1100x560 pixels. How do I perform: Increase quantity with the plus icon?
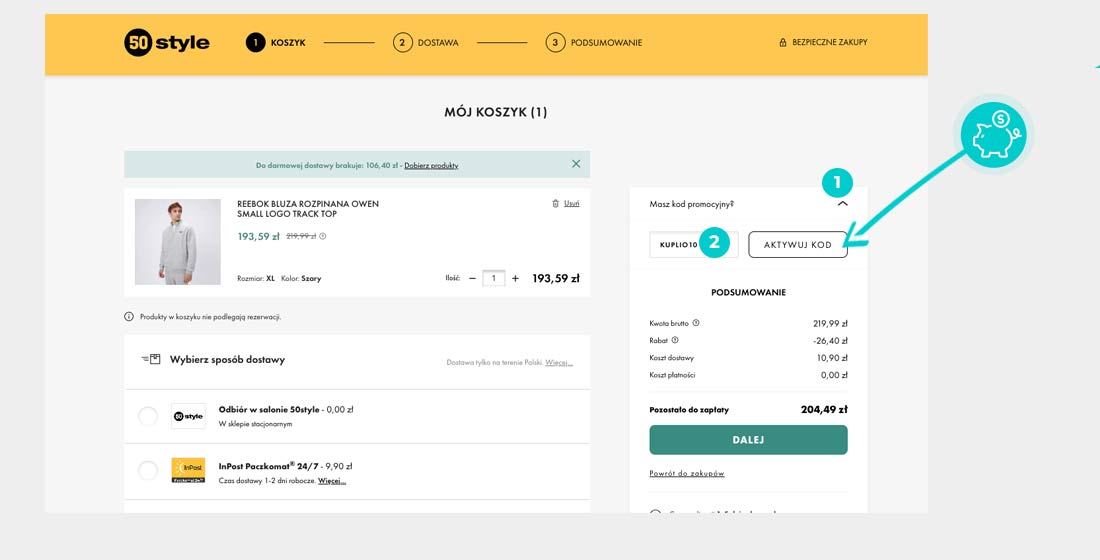coord(515,279)
